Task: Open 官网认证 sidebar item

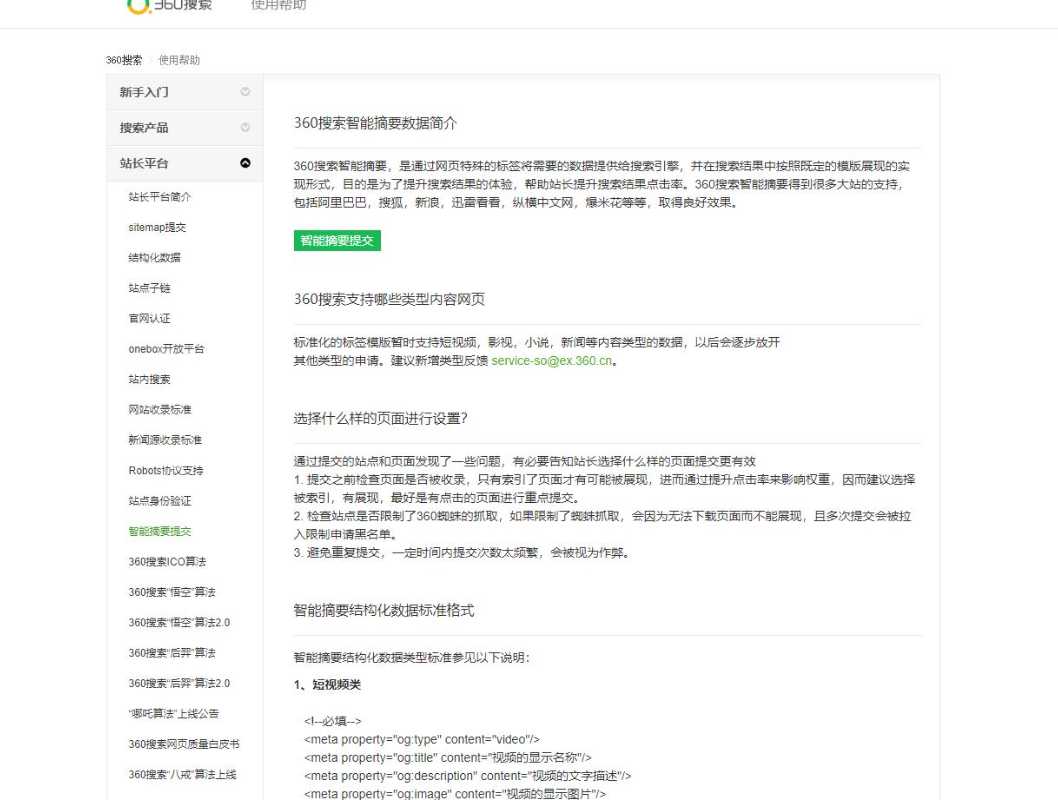Action: tap(149, 318)
